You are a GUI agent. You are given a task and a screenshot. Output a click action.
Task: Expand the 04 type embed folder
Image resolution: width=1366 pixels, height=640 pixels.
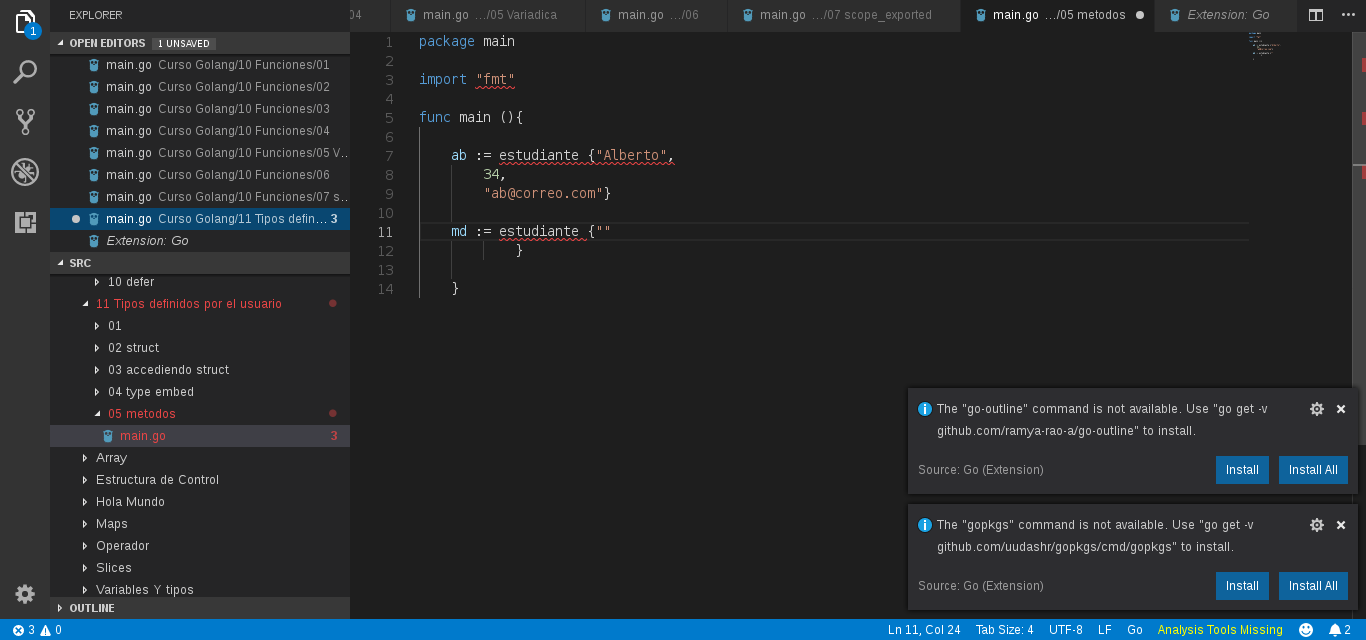(97, 392)
